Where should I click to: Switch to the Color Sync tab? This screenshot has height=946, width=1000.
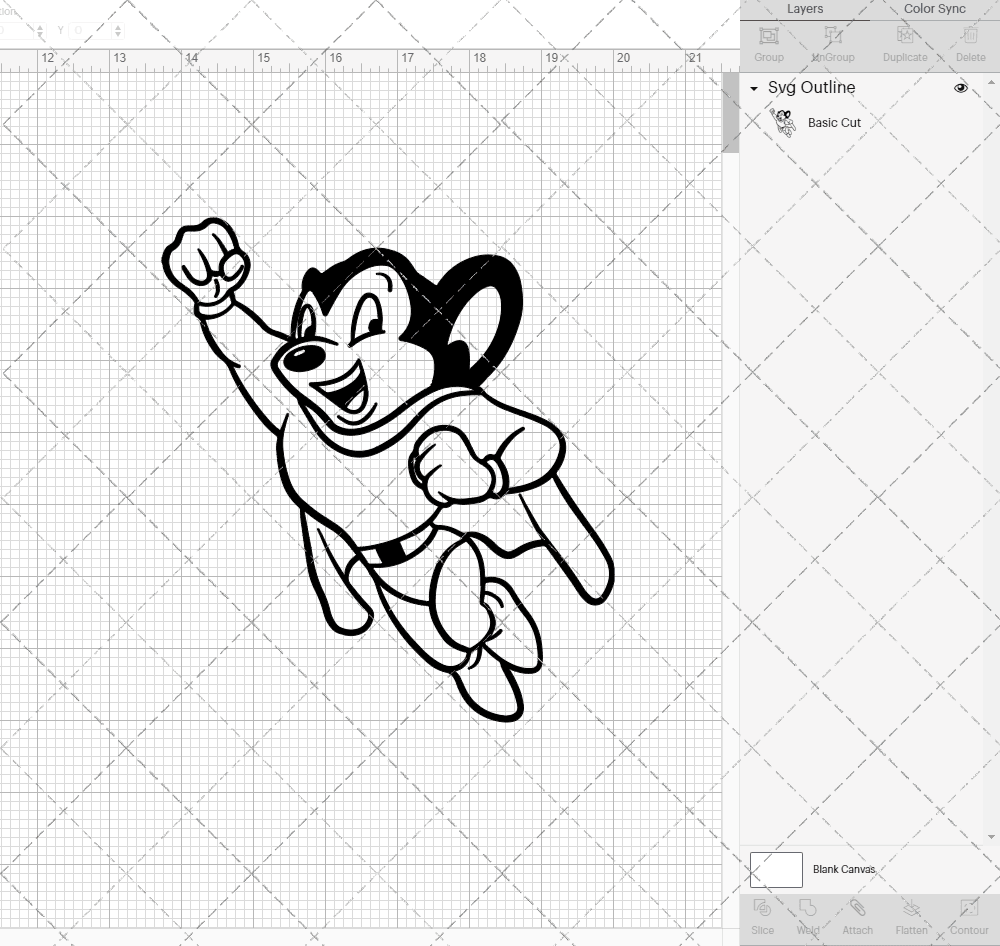pyautogui.click(x=934, y=9)
